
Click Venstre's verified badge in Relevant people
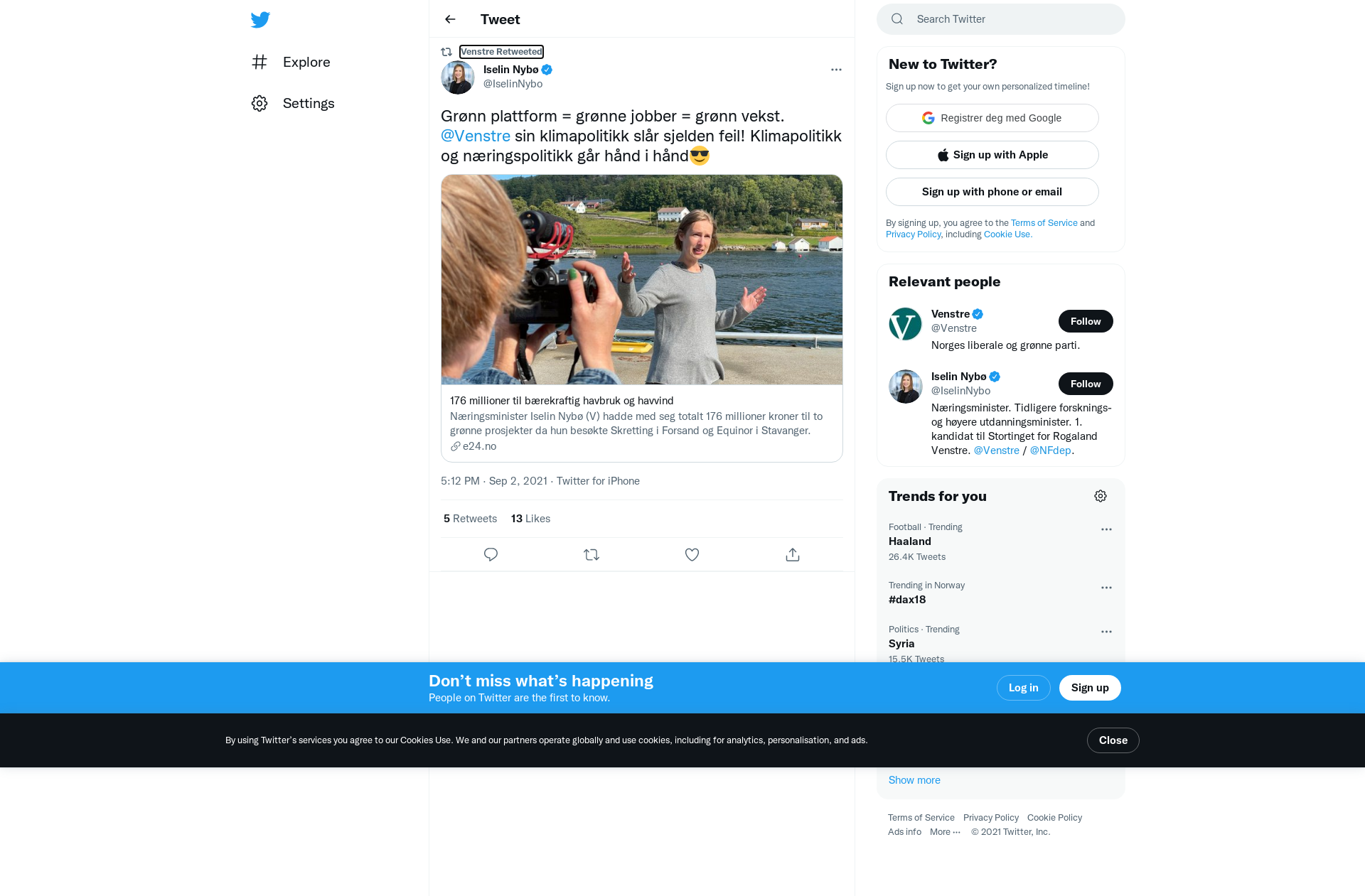pos(978,314)
